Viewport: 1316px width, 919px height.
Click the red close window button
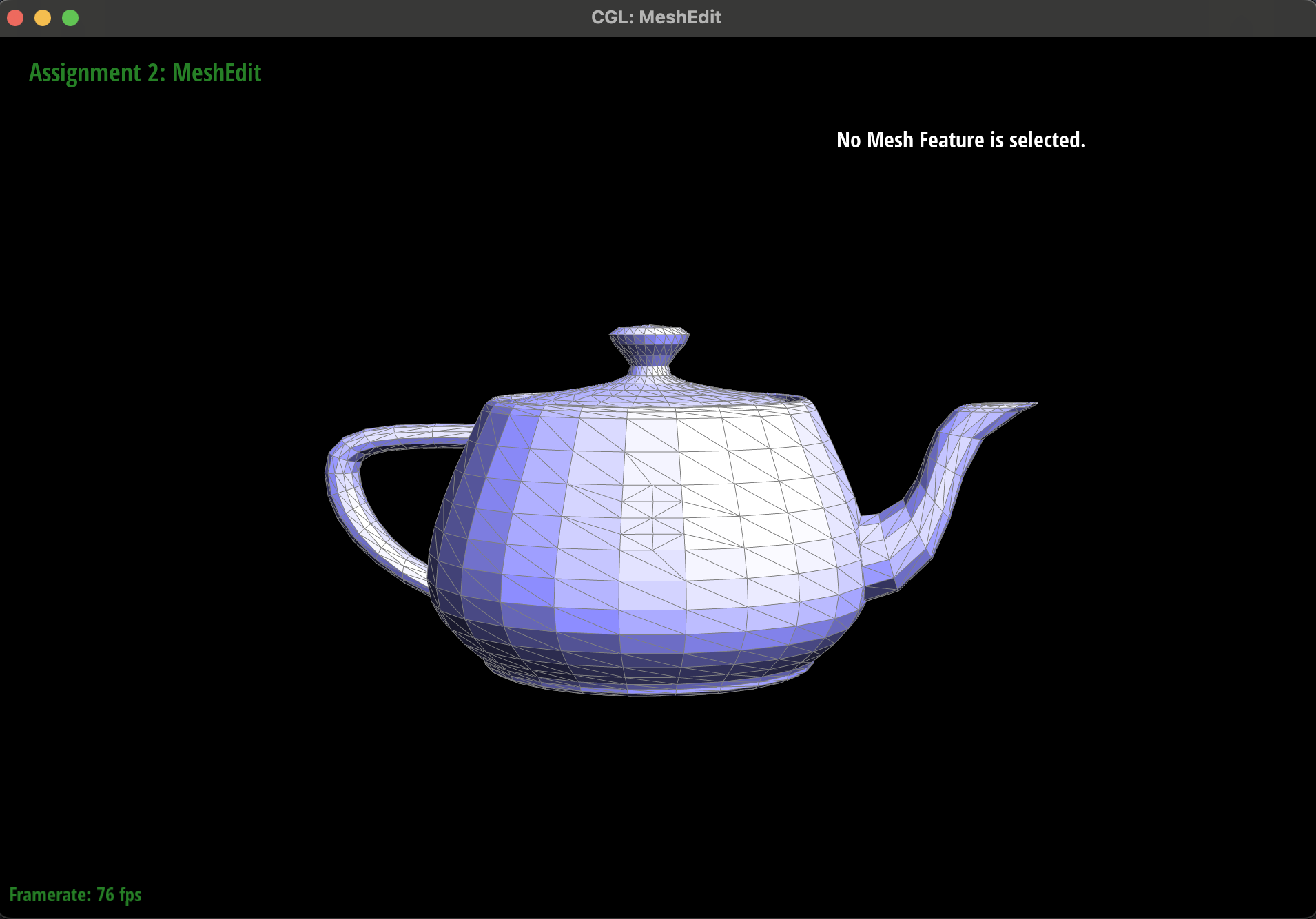[15, 18]
